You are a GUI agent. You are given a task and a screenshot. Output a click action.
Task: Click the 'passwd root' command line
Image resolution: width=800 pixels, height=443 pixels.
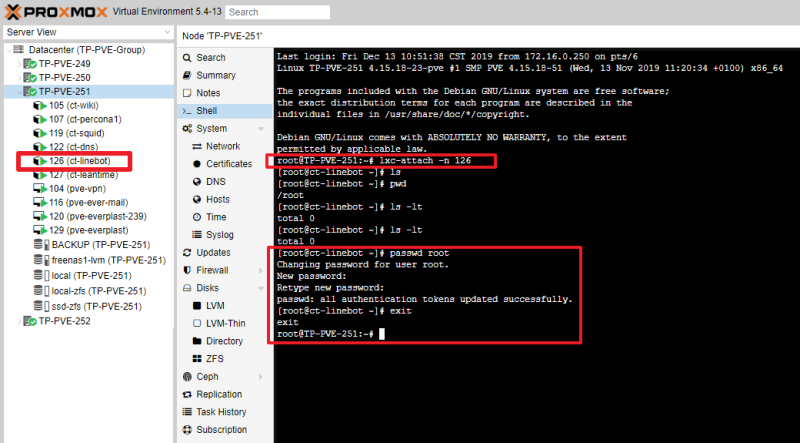coord(363,253)
